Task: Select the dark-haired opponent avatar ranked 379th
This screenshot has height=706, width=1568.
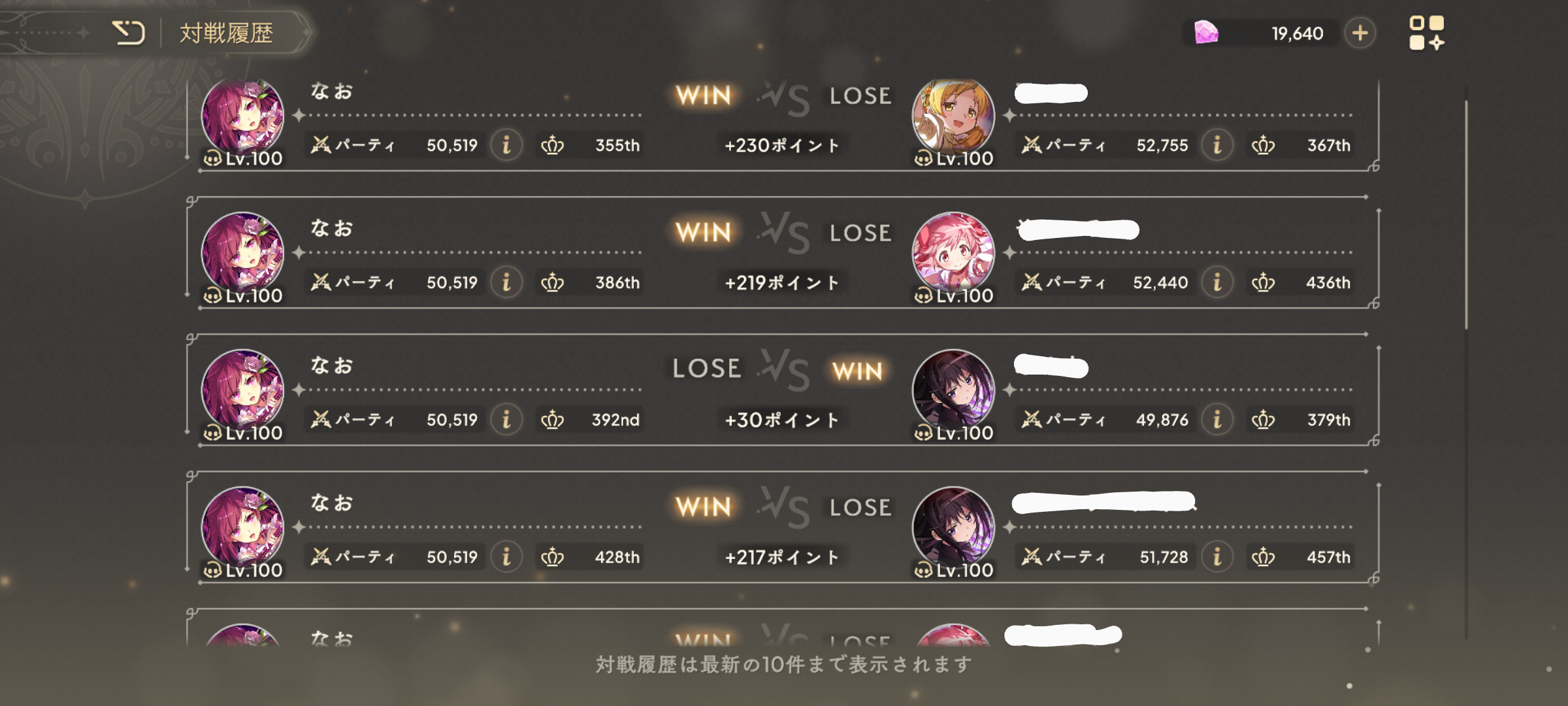Action: (953, 391)
